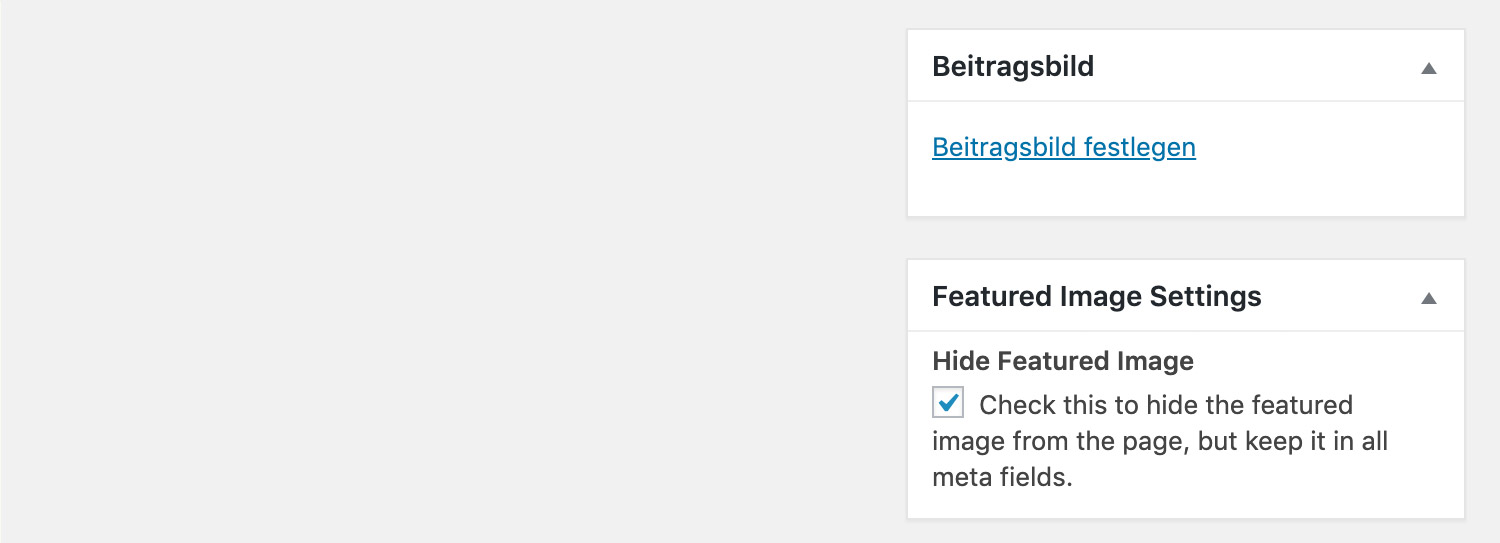Viewport: 1500px width, 543px height.
Task: Collapse the Featured Image Settings panel arrow
Action: point(1429,298)
